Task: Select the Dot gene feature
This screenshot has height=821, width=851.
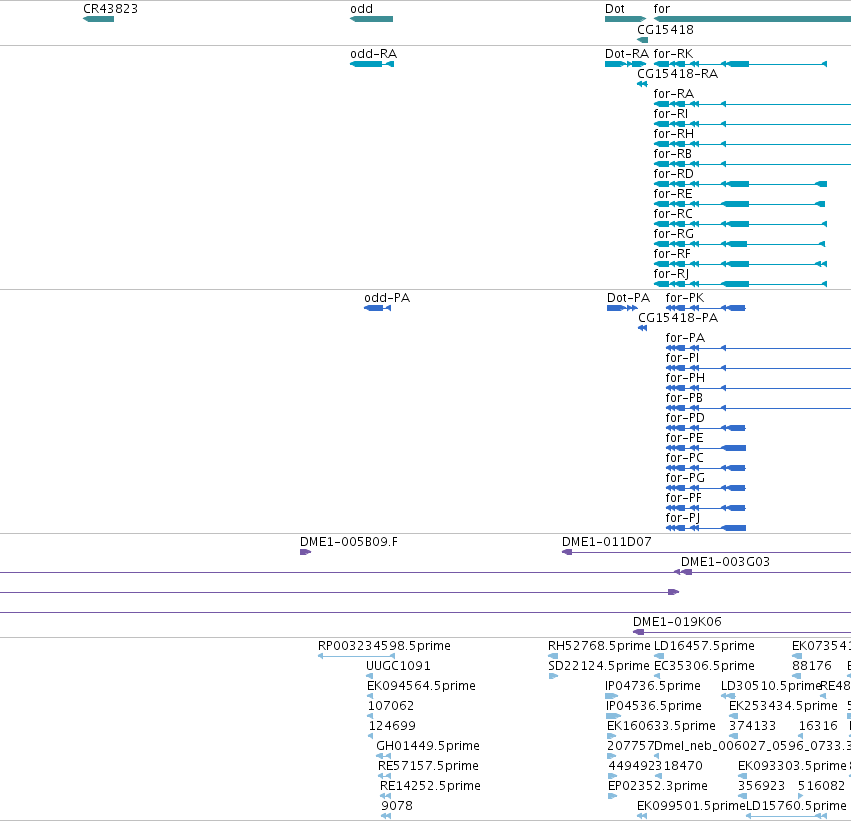Action: point(625,19)
